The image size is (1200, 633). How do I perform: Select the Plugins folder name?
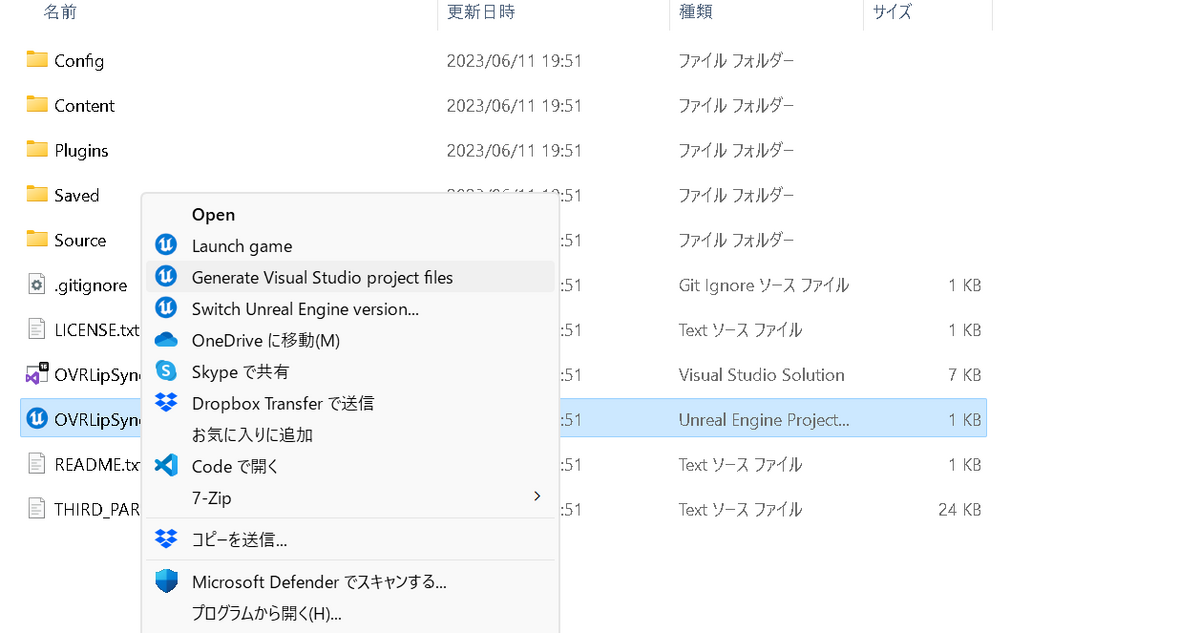pos(81,150)
